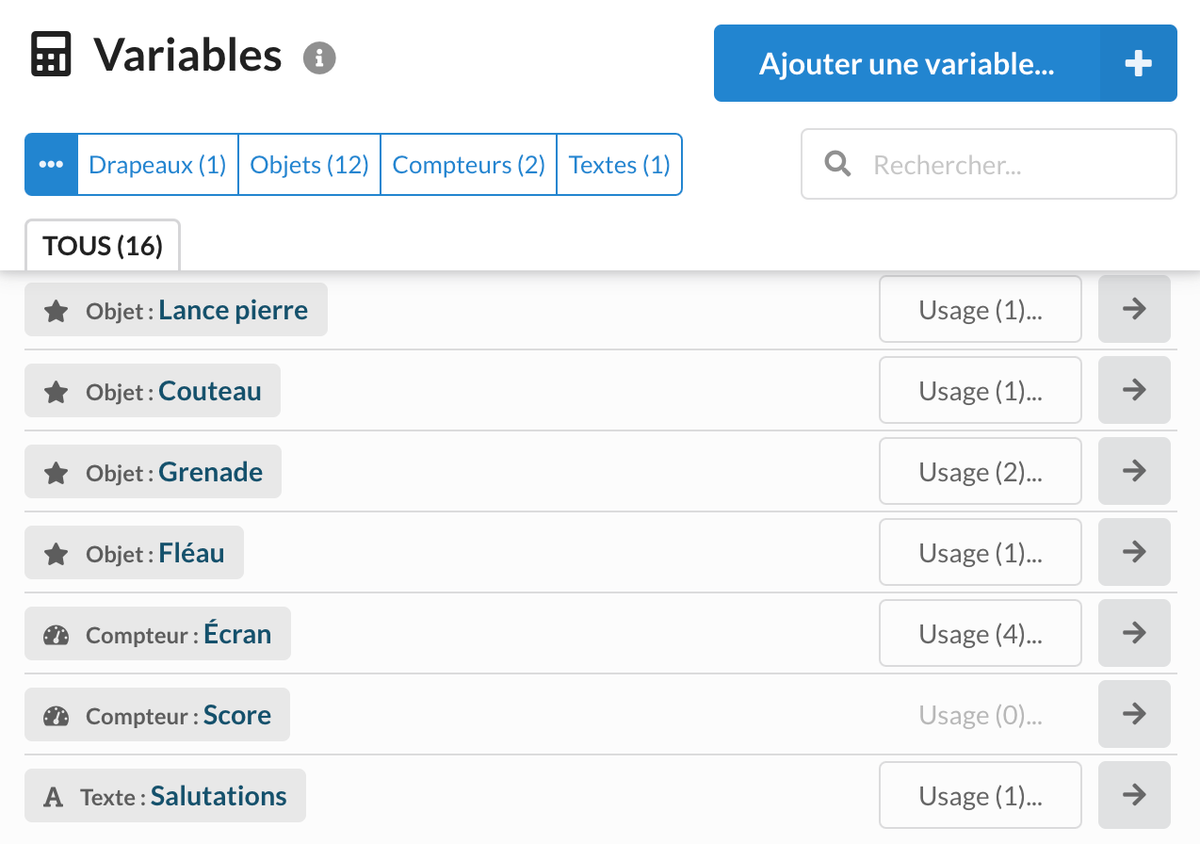
Task: Filter variables by Drapeaux
Action: pos(157,164)
